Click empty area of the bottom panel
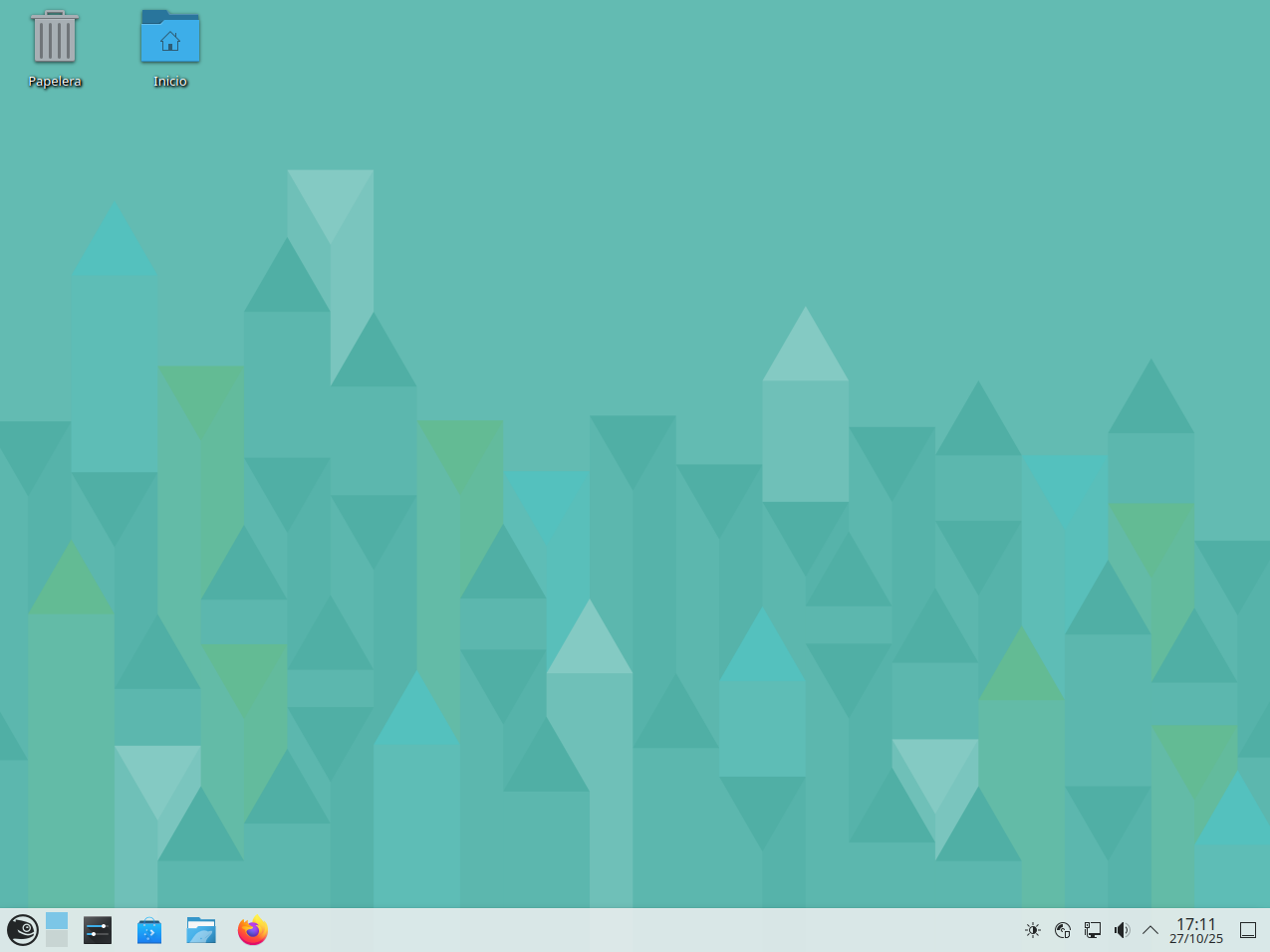The width and height of the screenshot is (1270, 952). click(x=637, y=930)
